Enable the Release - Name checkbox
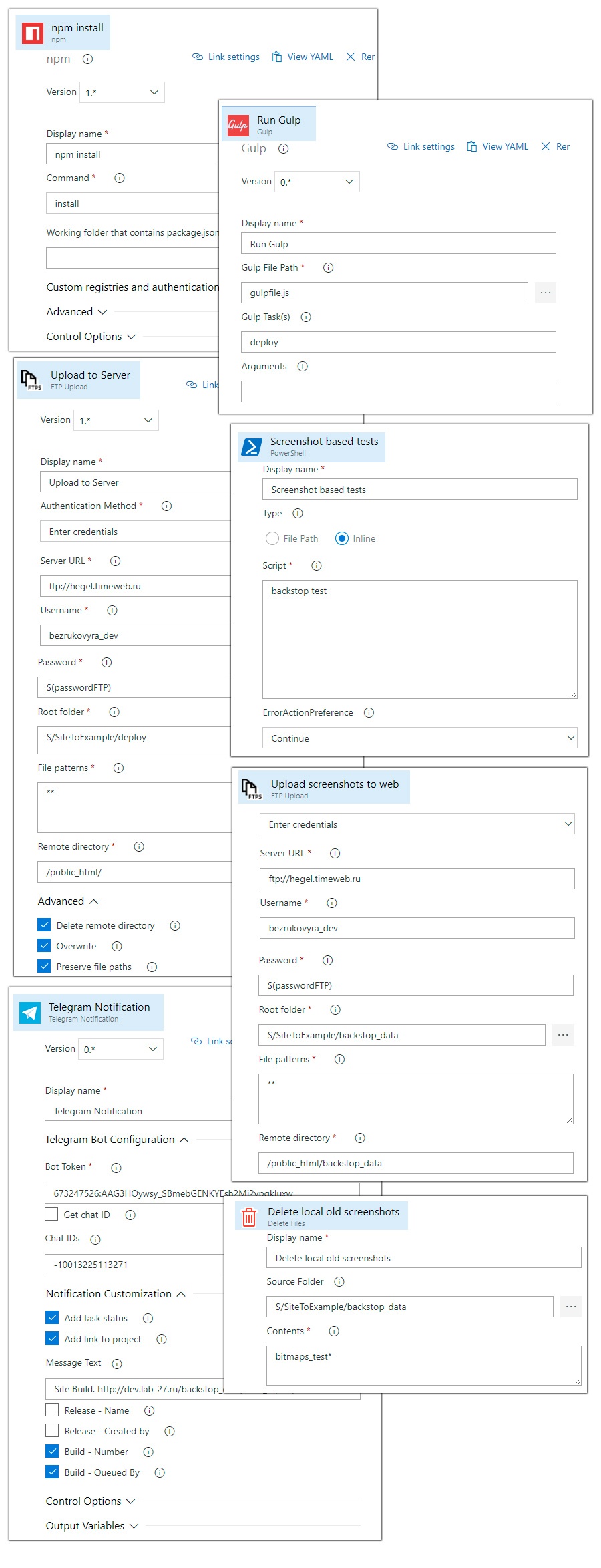Image resolution: width=601 pixels, height=1568 pixels. 52,1410
